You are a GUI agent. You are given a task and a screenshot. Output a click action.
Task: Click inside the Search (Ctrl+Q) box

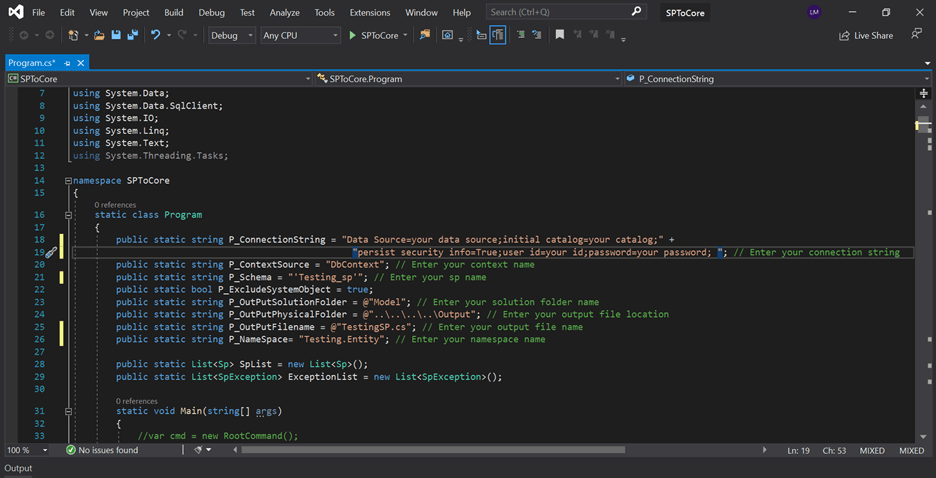[x=558, y=13]
